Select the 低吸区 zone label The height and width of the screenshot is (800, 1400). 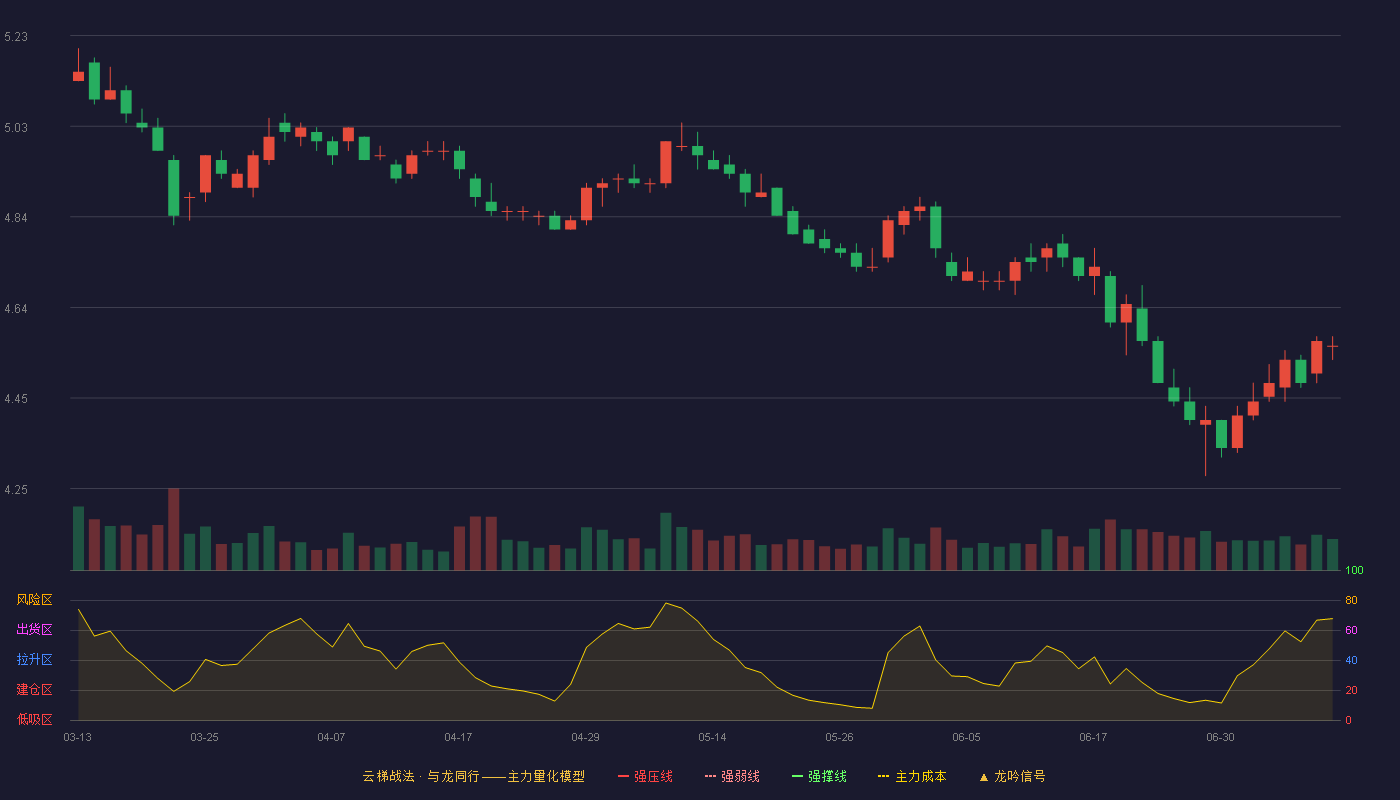point(34,719)
